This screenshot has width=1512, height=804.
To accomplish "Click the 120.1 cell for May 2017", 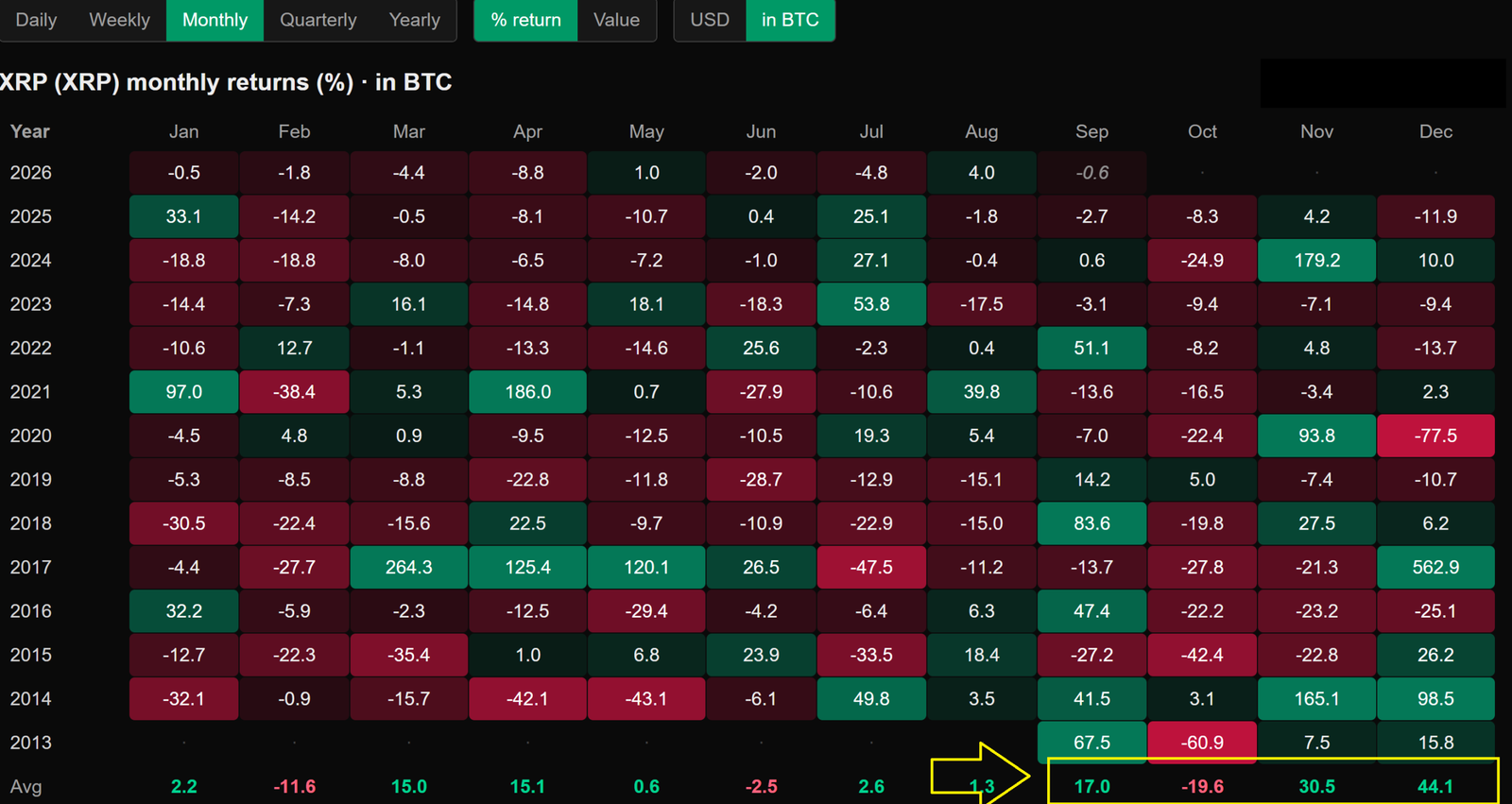I will pyautogui.click(x=646, y=567).
